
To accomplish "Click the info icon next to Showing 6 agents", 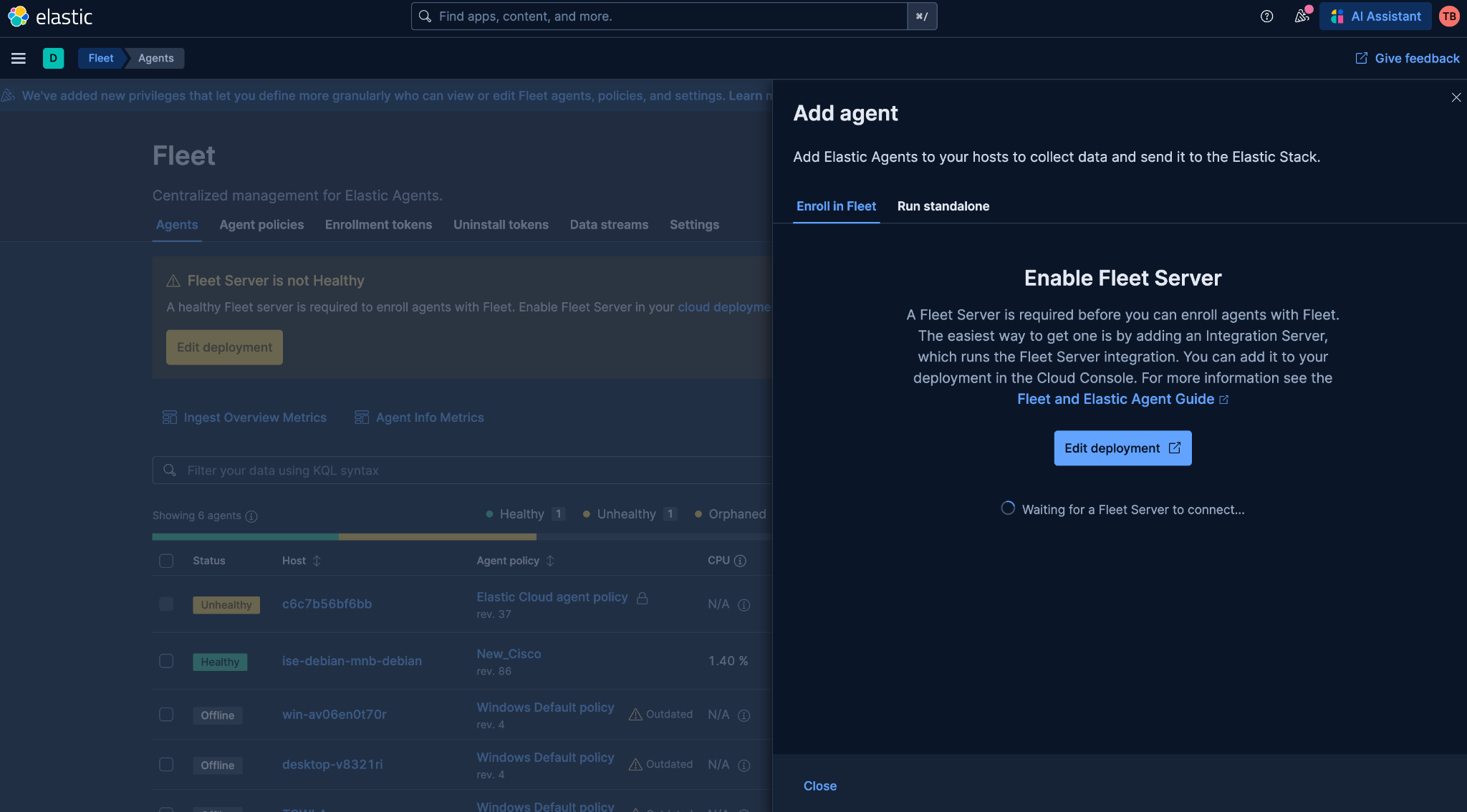I will 251,516.
